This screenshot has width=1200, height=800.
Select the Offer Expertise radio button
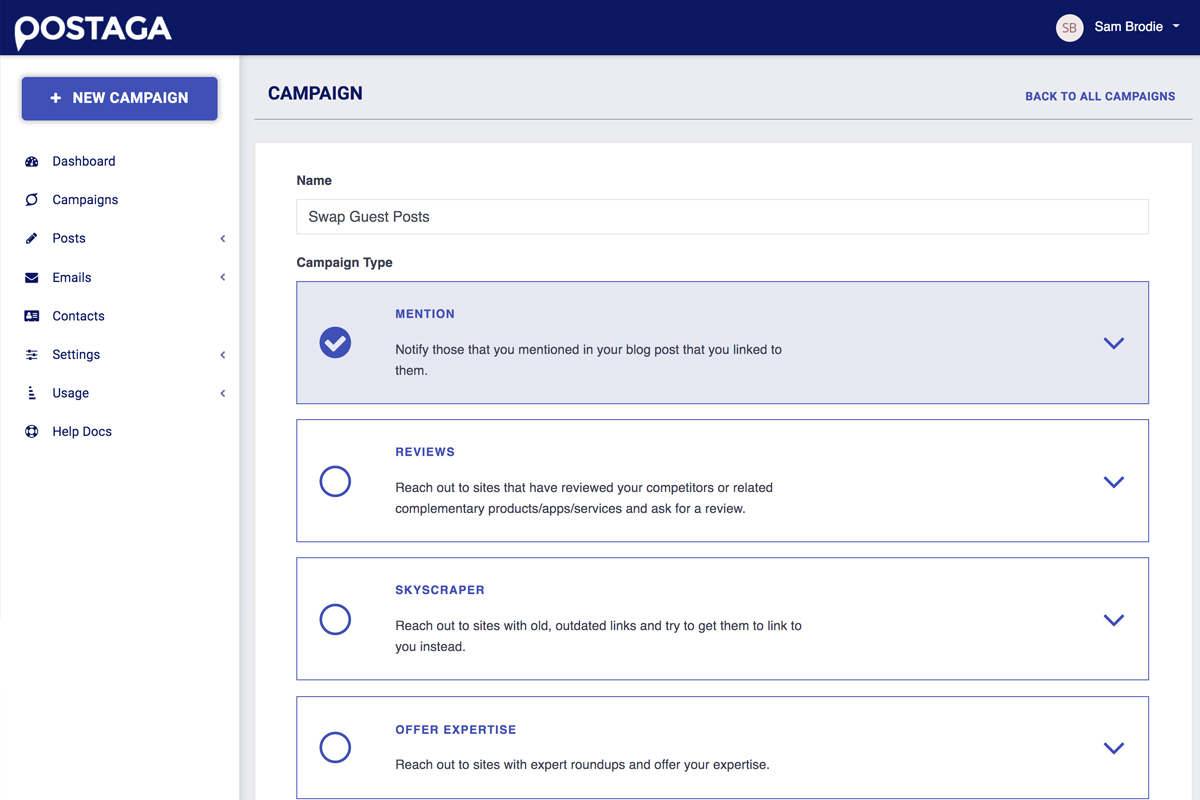coord(335,747)
